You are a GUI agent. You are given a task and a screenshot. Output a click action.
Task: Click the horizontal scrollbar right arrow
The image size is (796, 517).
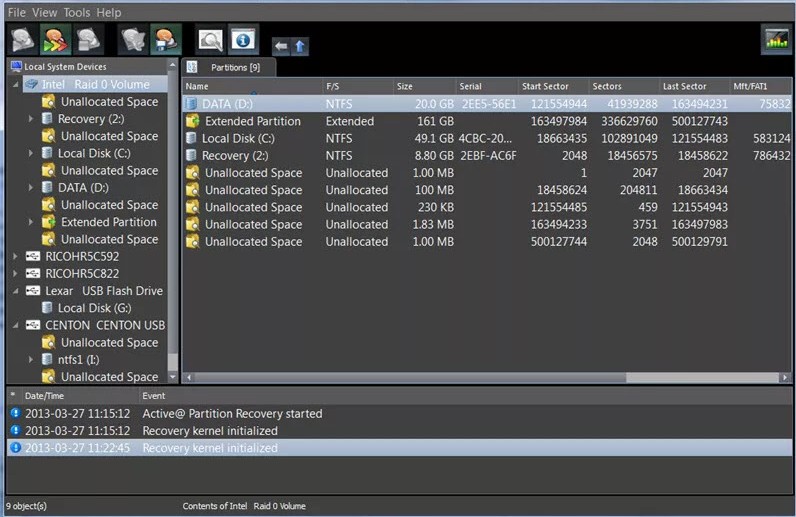785,377
